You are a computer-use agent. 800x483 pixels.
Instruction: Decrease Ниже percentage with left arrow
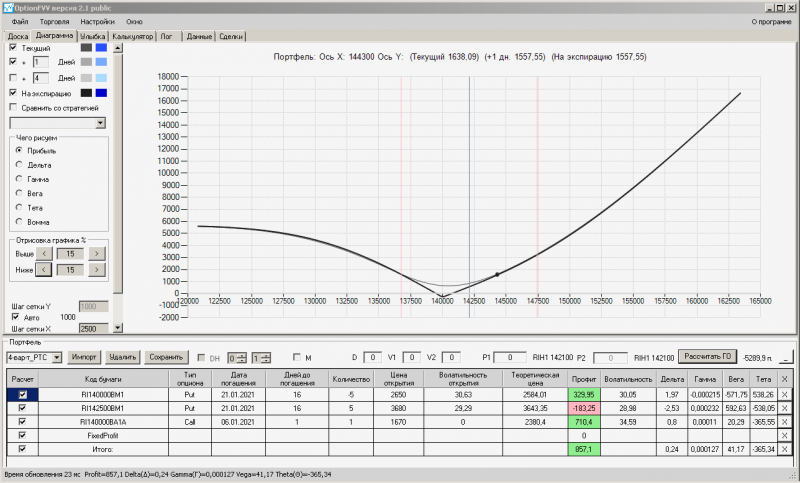coord(44,270)
